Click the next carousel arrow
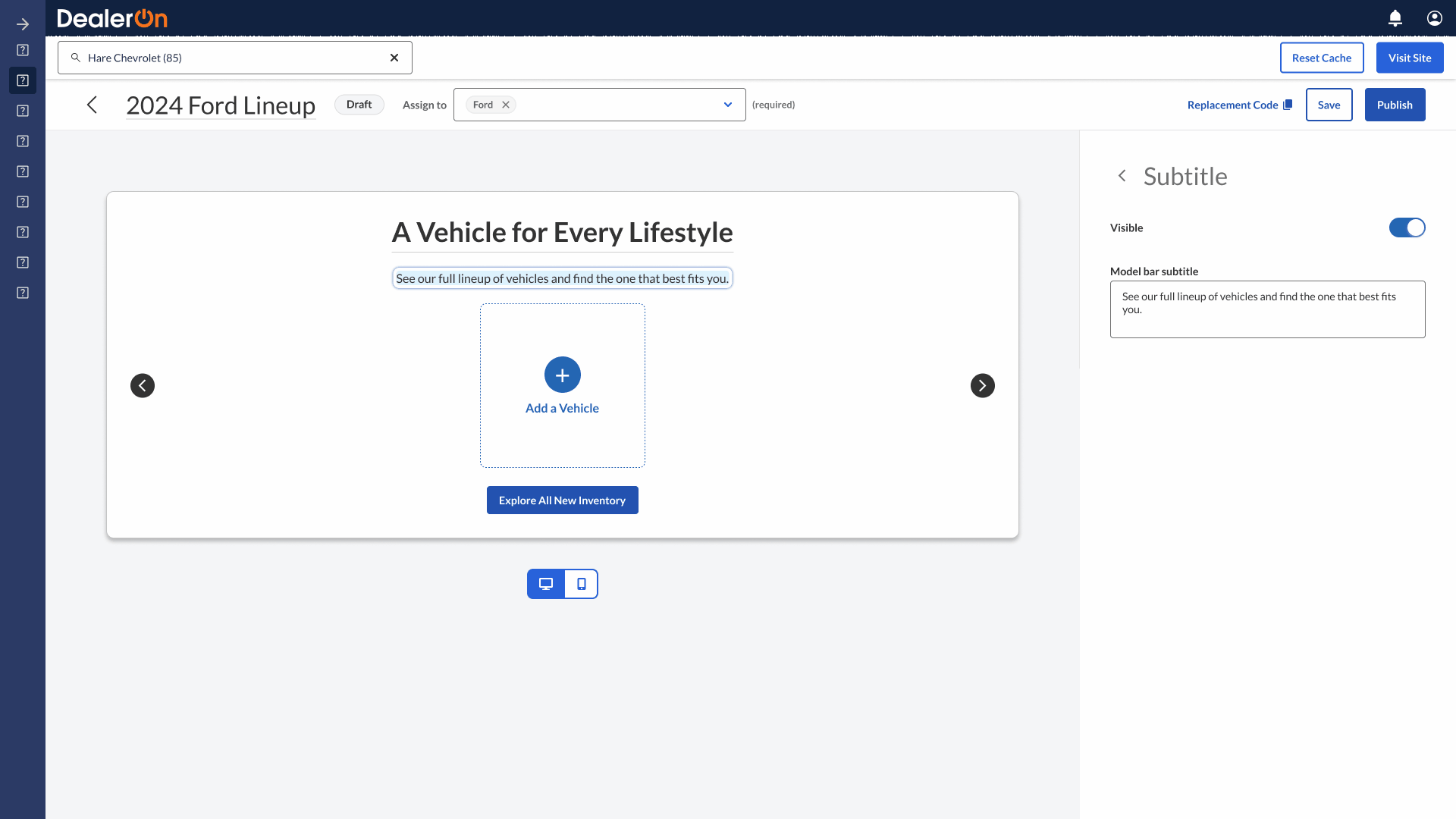Image resolution: width=1456 pixels, height=819 pixels. [983, 385]
